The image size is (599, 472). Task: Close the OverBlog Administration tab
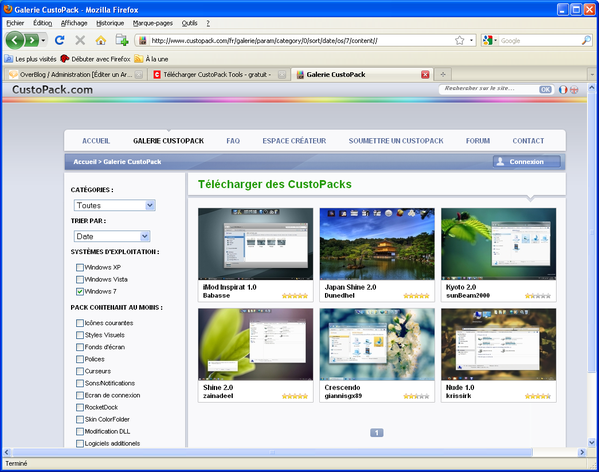pyautogui.click(x=139, y=74)
